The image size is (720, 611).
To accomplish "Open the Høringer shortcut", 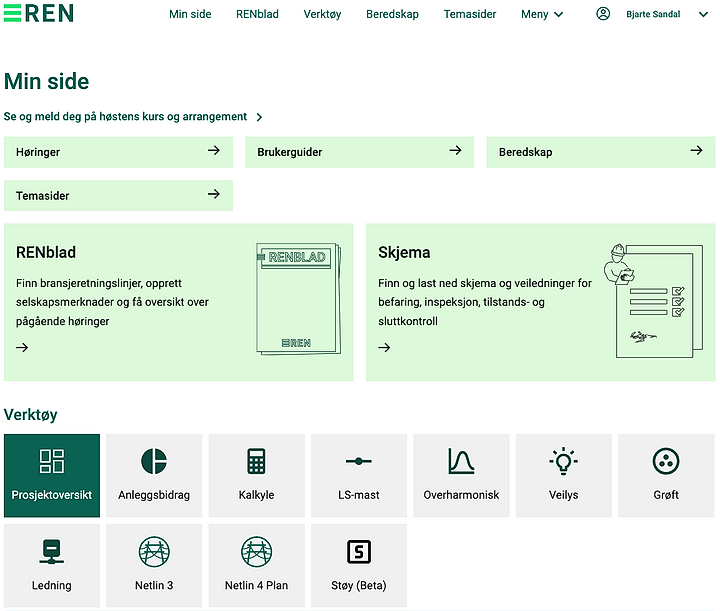I will pyautogui.click(x=118, y=152).
